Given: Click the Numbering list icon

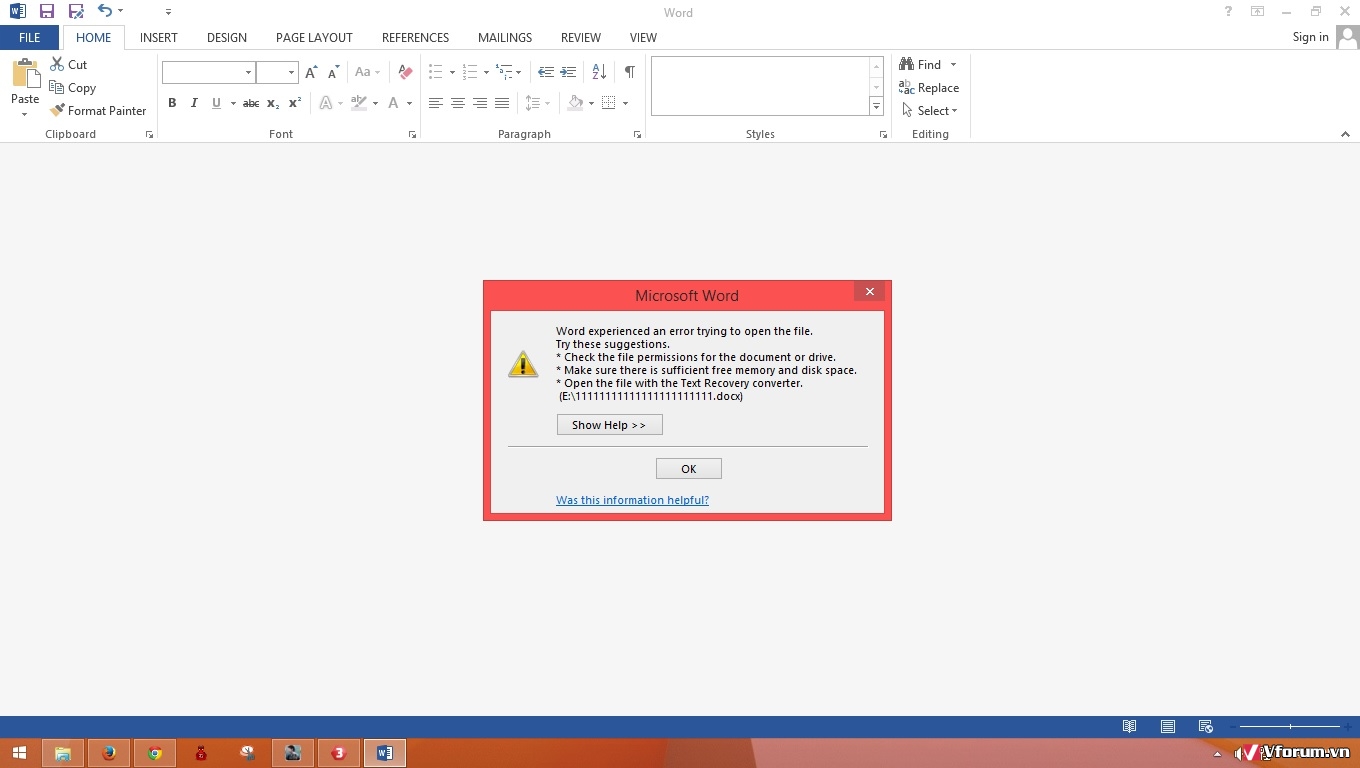Looking at the screenshot, I should pyautogui.click(x=470, y=72).
